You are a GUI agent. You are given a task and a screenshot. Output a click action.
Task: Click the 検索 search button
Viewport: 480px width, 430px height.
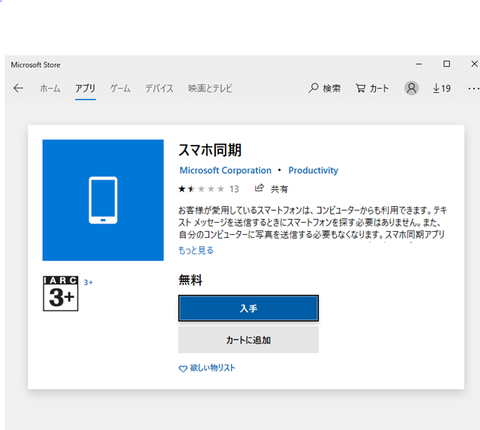(x=324, y=88)
